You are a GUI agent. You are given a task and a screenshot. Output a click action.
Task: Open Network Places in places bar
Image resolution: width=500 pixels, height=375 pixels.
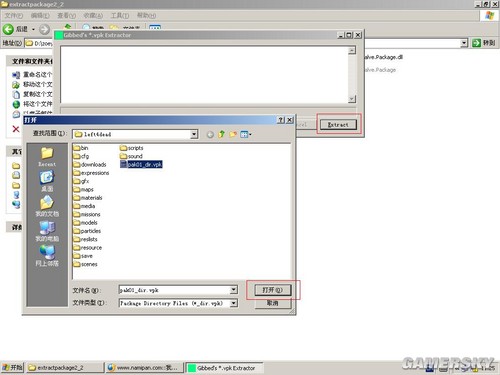(47, 256)
